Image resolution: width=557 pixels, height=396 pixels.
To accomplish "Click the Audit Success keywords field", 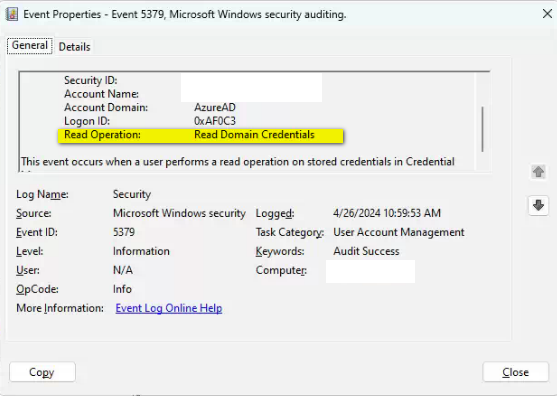I will pos(366,251).
